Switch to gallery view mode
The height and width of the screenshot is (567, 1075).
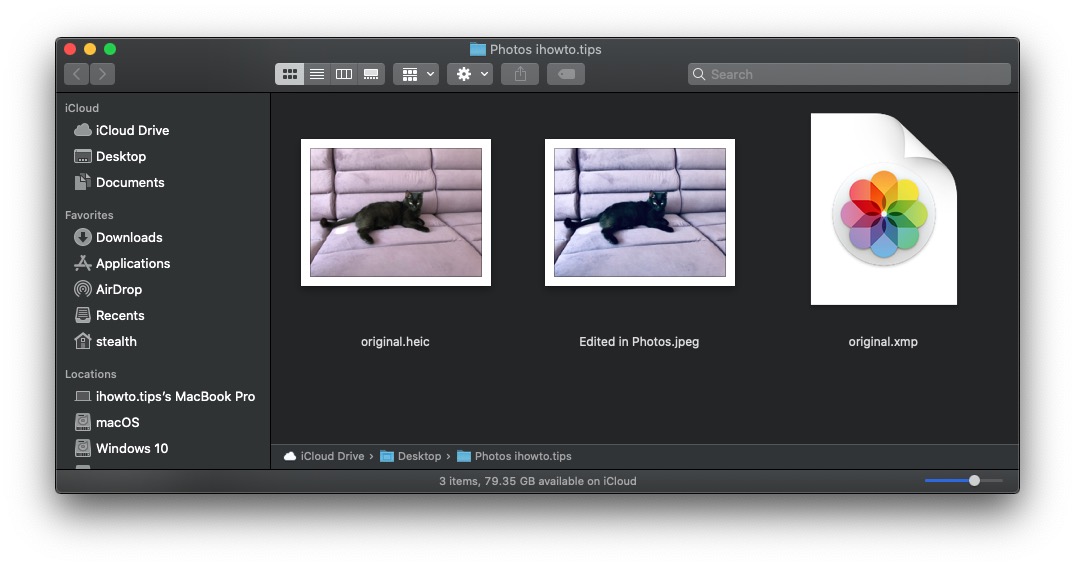click(371, 74)
